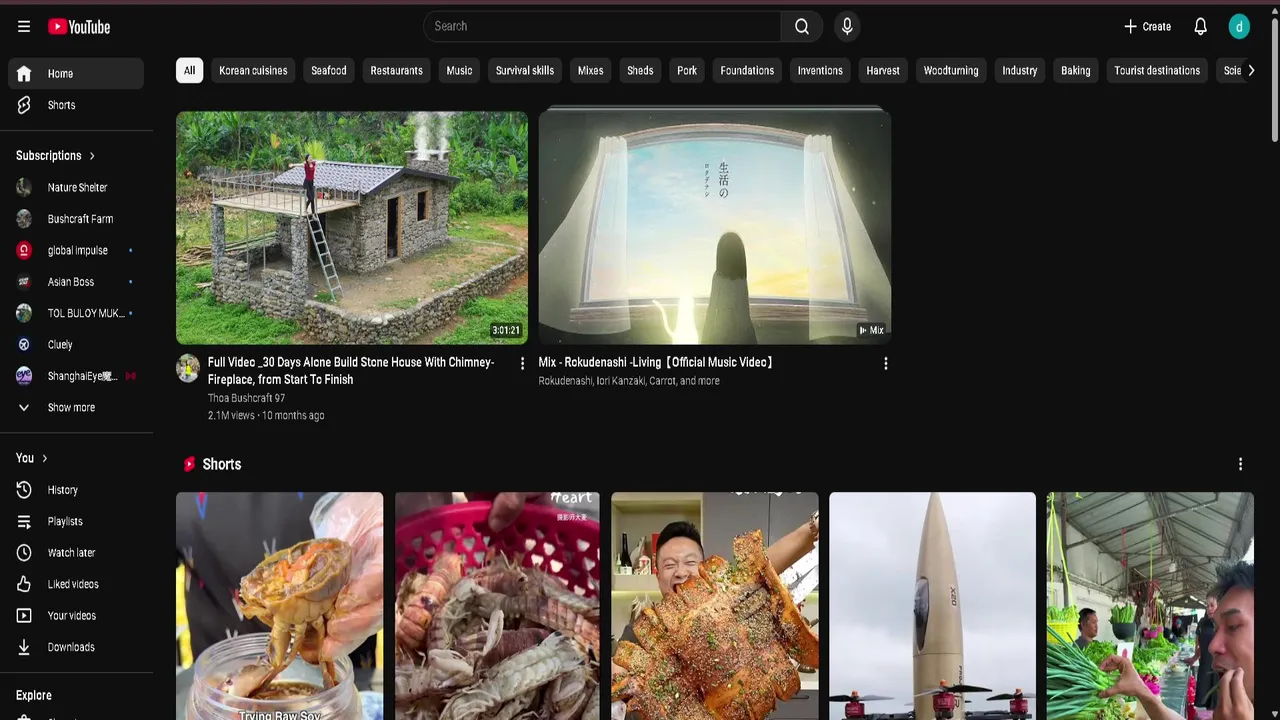The height and width of the screenshot is (720, 1280).
Task: Open Bushcraft Farm channel subscription
Action: [x=76, y=219]
